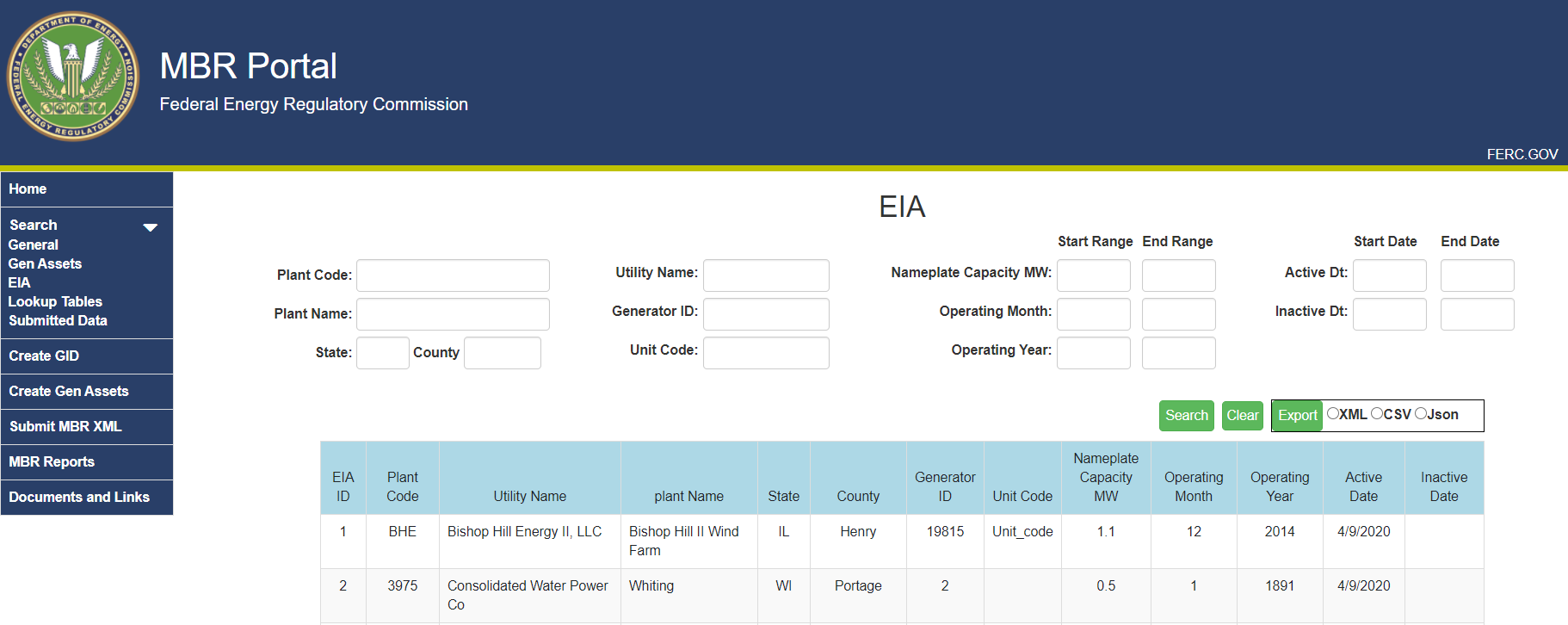This screenshot has width=1568, height=625.
Task: Clear the search form fields
Action: pos(1242,416)
